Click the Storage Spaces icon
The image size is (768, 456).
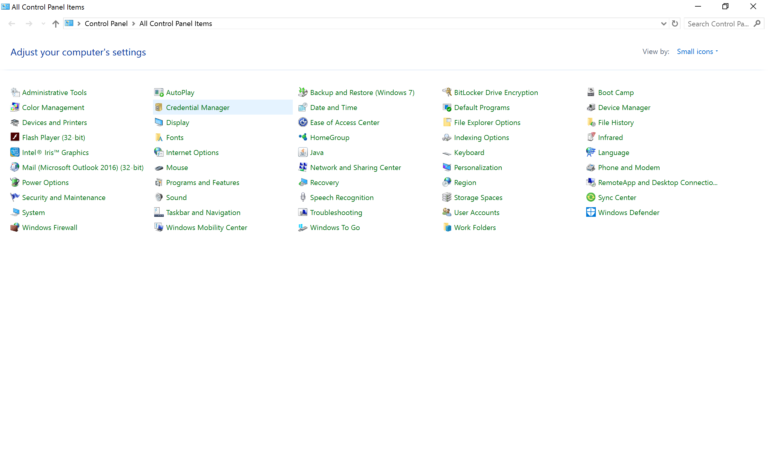coord(447,197)
